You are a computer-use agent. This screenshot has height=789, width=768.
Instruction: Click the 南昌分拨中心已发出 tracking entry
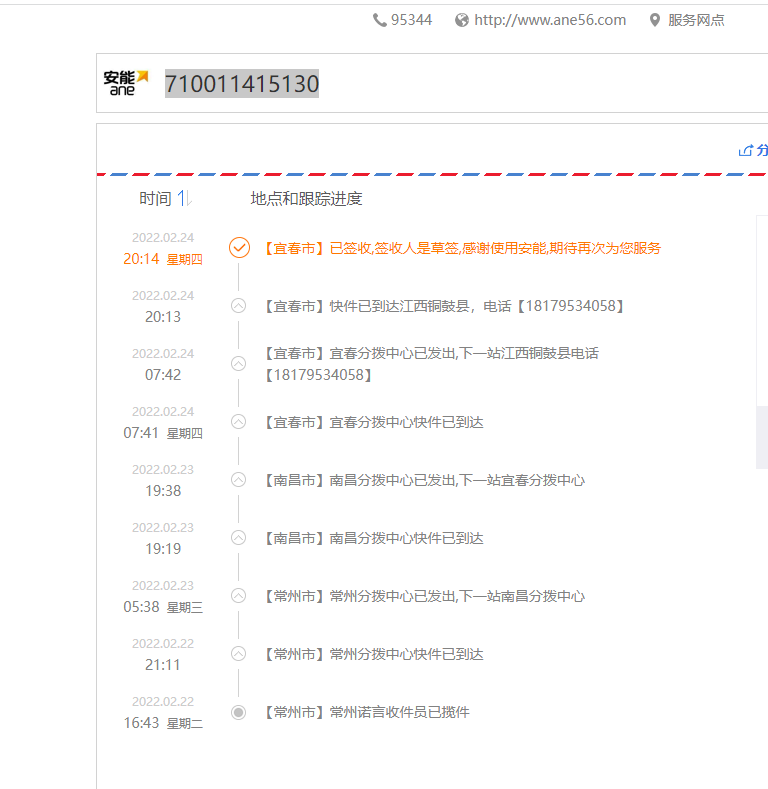(x=423, y=480)
